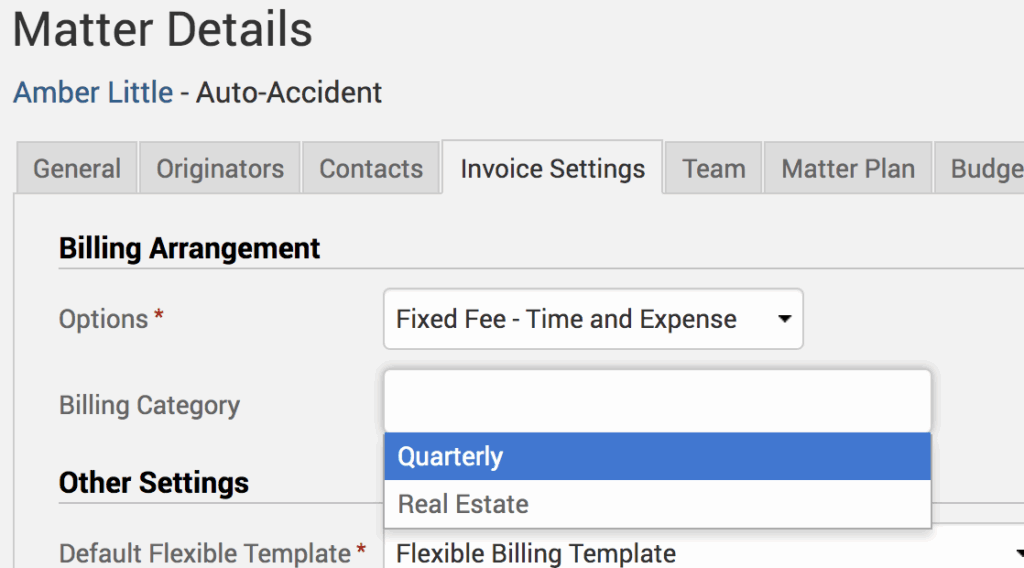Click the Billing Category label

click(x=150, y=406)
